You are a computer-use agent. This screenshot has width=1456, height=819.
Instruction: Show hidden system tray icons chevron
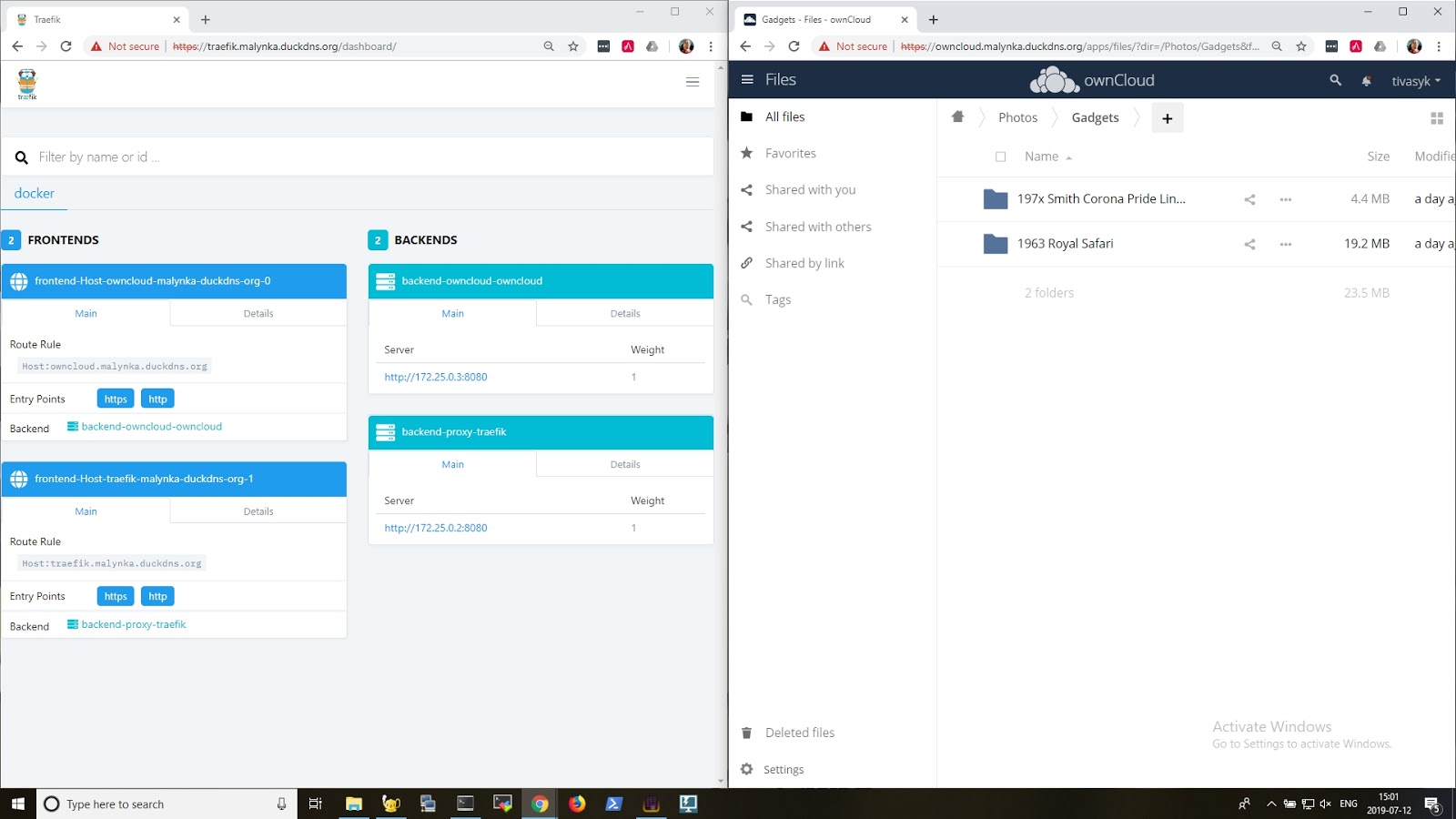click(x=1271, y=804)
